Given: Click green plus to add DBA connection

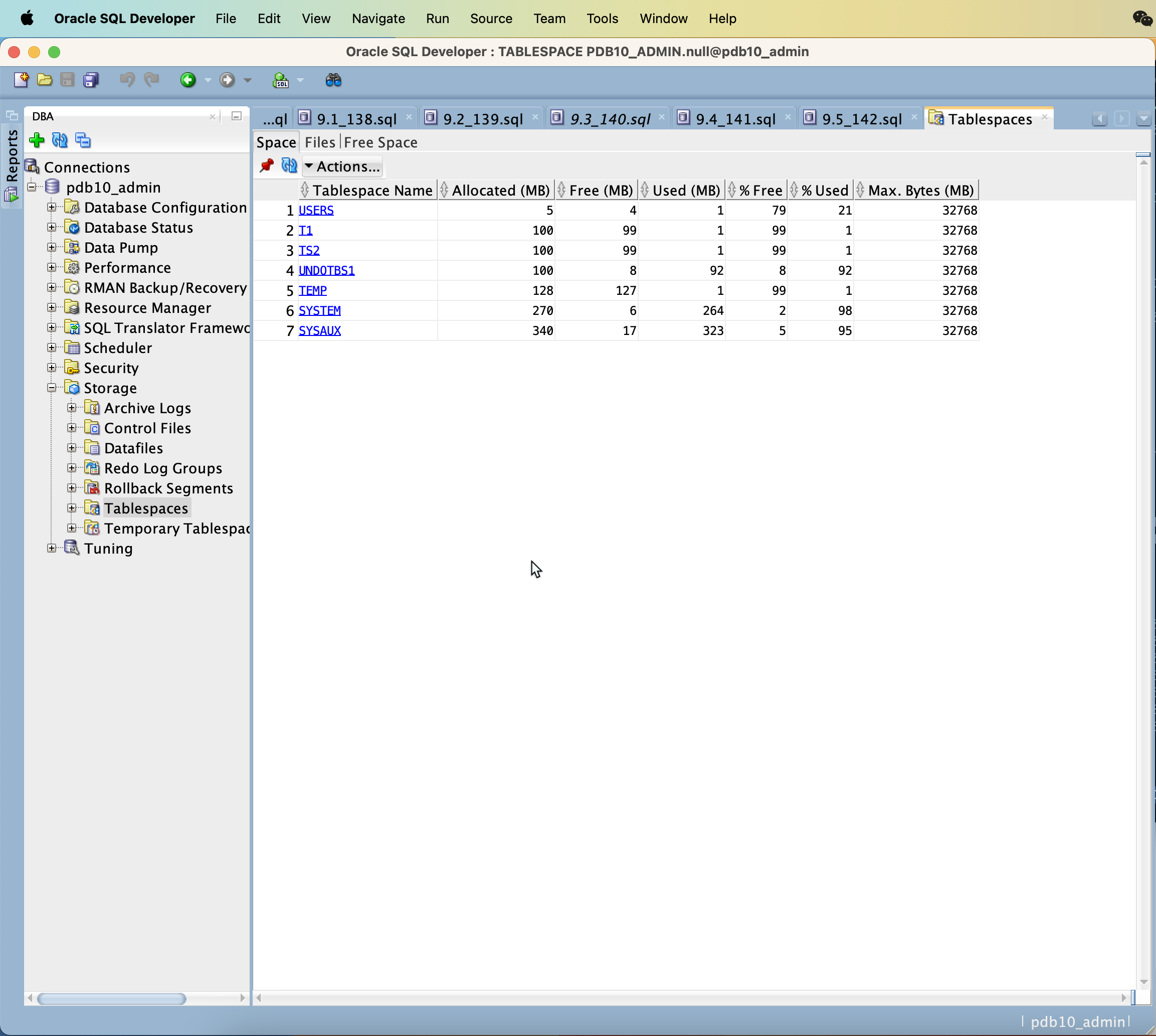Looking at the screenshot, I should click(37, 140).
